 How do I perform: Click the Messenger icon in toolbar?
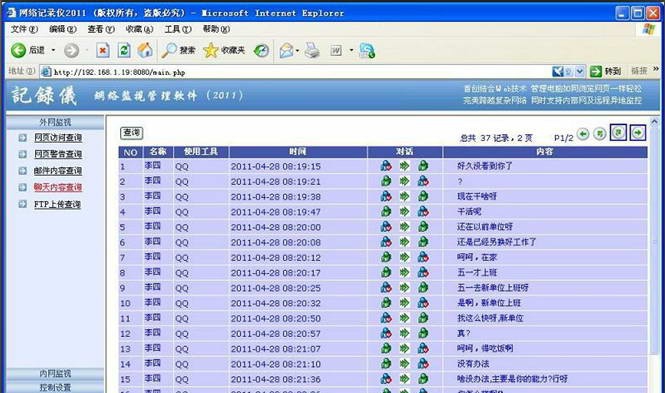tap(367, 50)
